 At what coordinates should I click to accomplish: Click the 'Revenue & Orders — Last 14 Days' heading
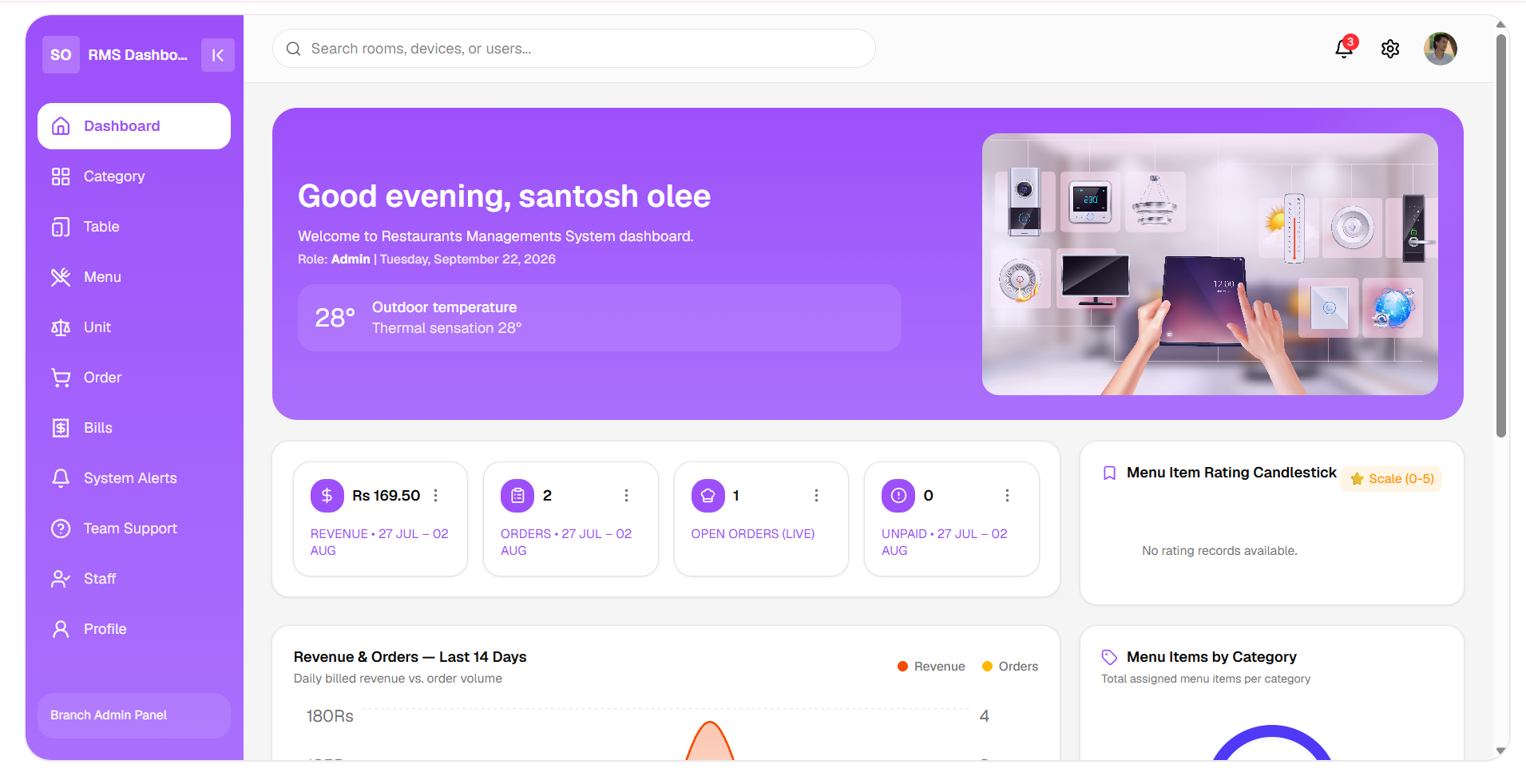pos(410,657)
